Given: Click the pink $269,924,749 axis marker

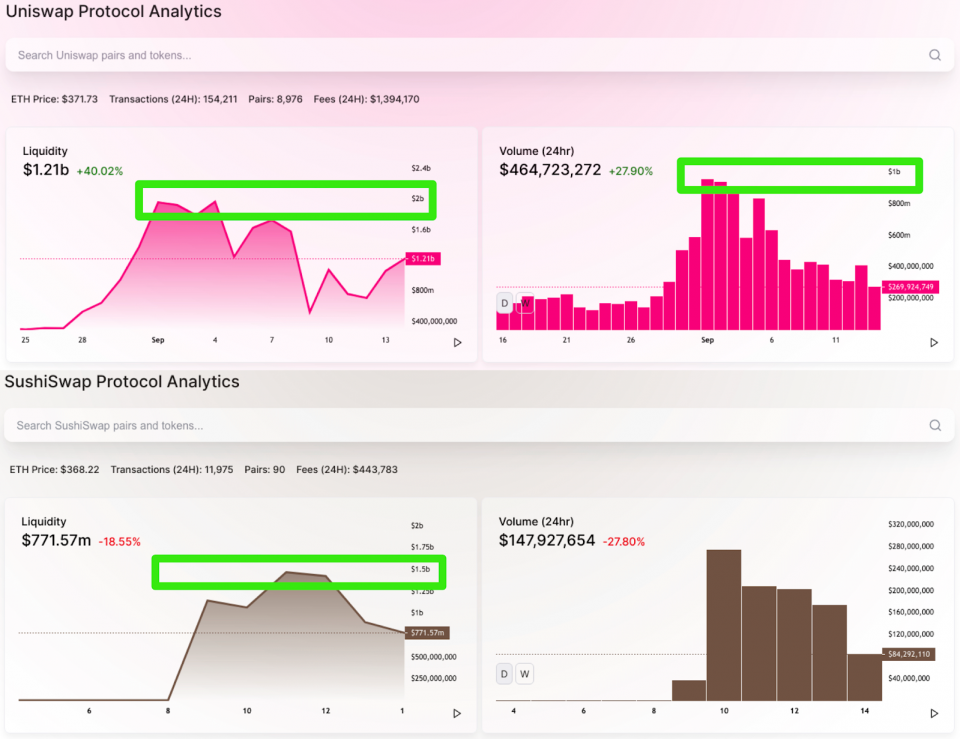Looking at the screenshot, I should (910, 287).
